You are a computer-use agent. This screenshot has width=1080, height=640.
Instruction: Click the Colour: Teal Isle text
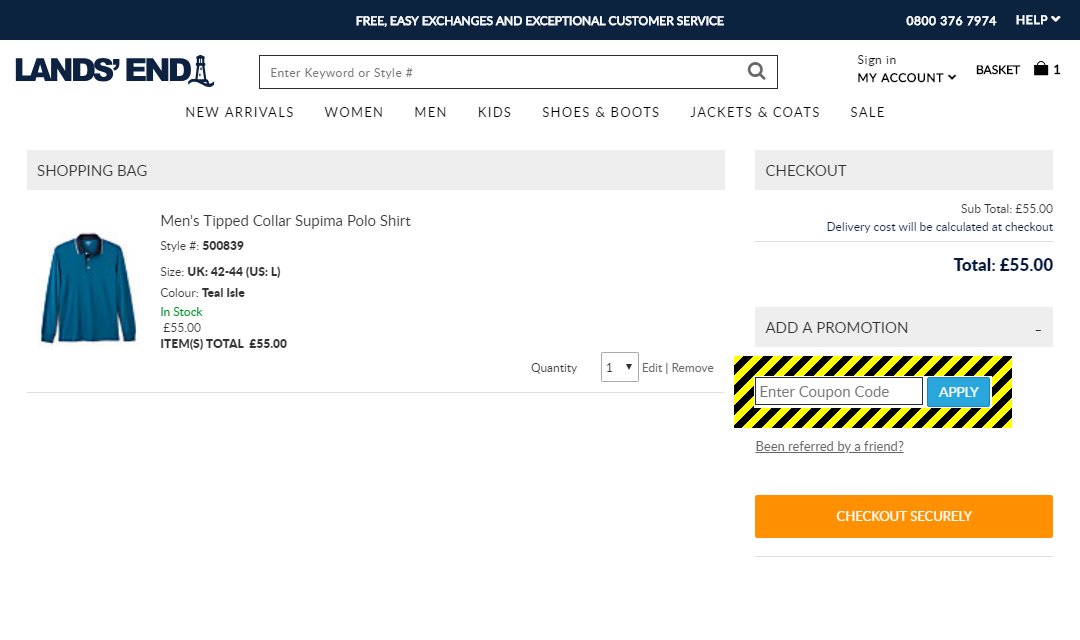point(202,293)
